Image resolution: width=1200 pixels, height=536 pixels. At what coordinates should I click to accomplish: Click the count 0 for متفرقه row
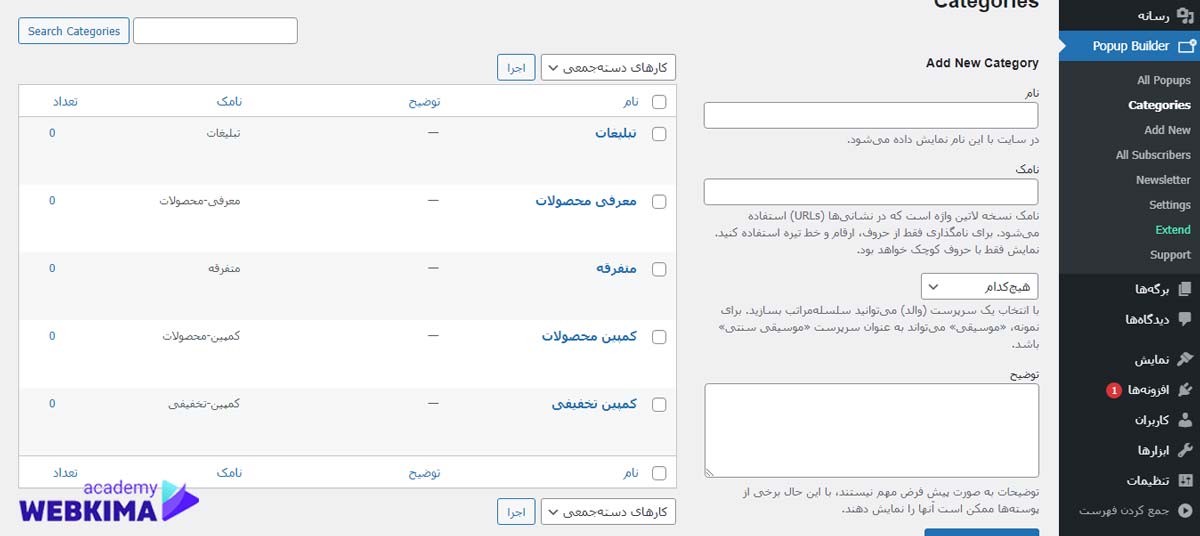52,269
